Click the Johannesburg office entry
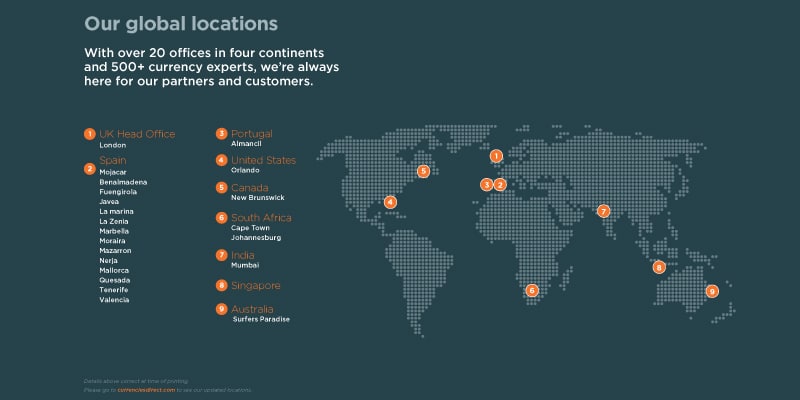Screen dimensions: 800x400 256,238
